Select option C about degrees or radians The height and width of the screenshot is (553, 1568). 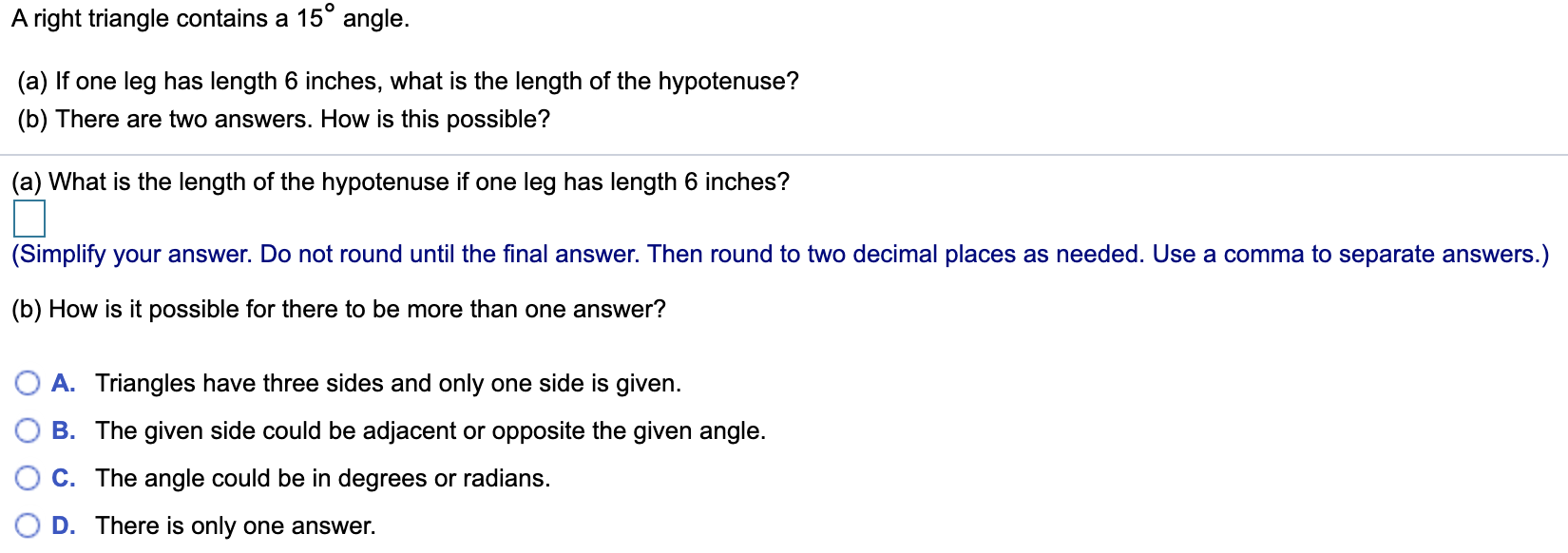coord(27,478)
